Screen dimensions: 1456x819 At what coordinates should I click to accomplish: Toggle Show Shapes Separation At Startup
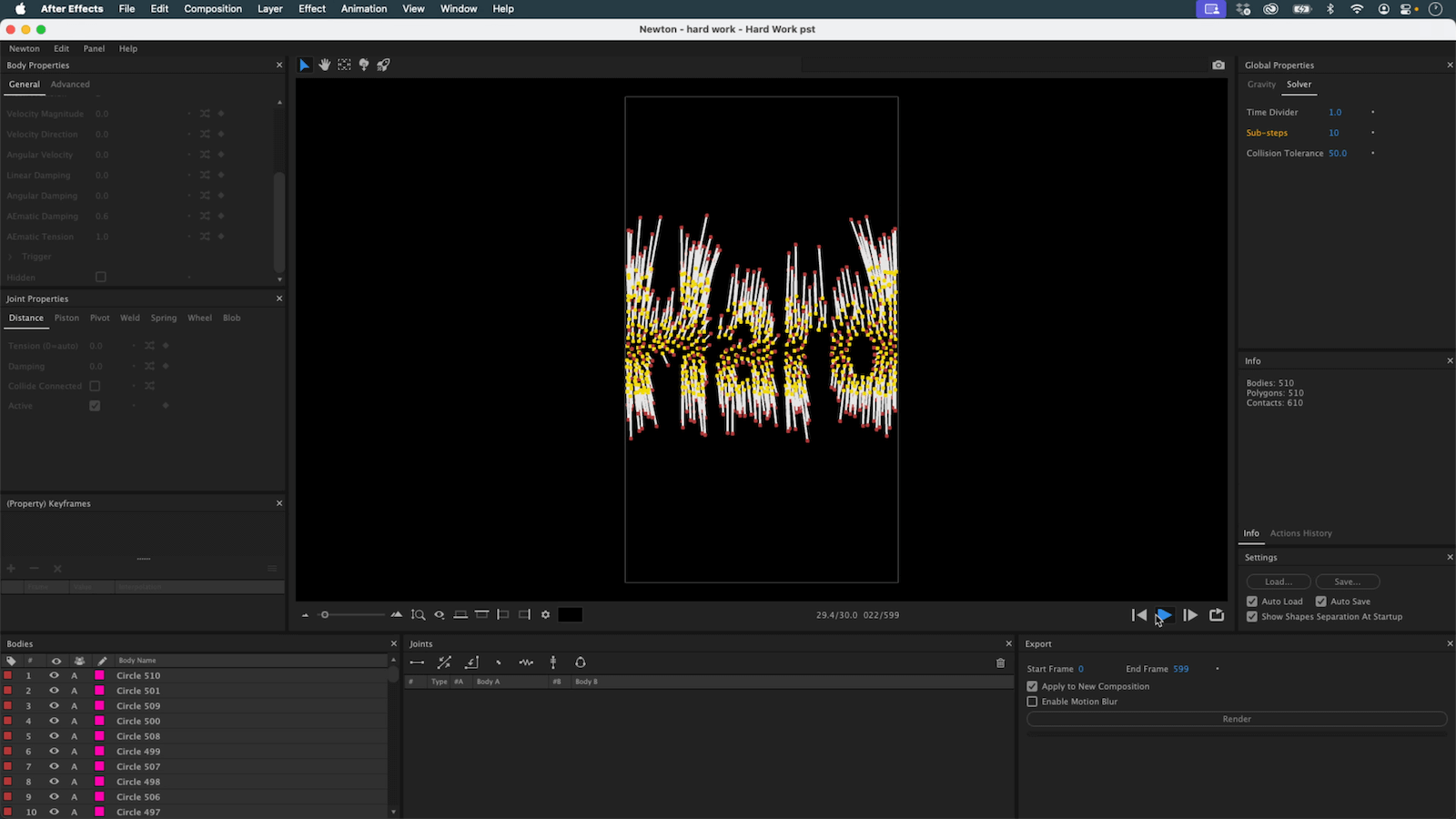1252,617
